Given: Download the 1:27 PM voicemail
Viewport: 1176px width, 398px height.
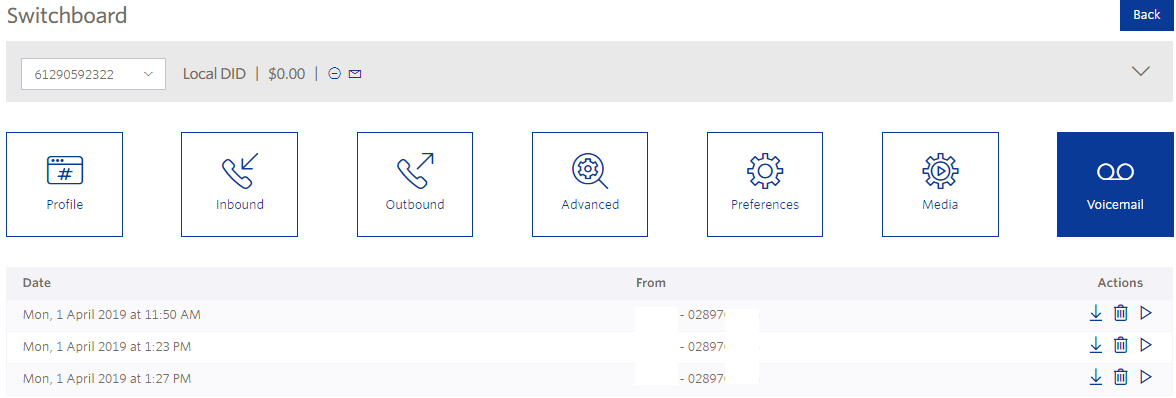Looking at the screenshot, I should click(x=1096, y=377).
